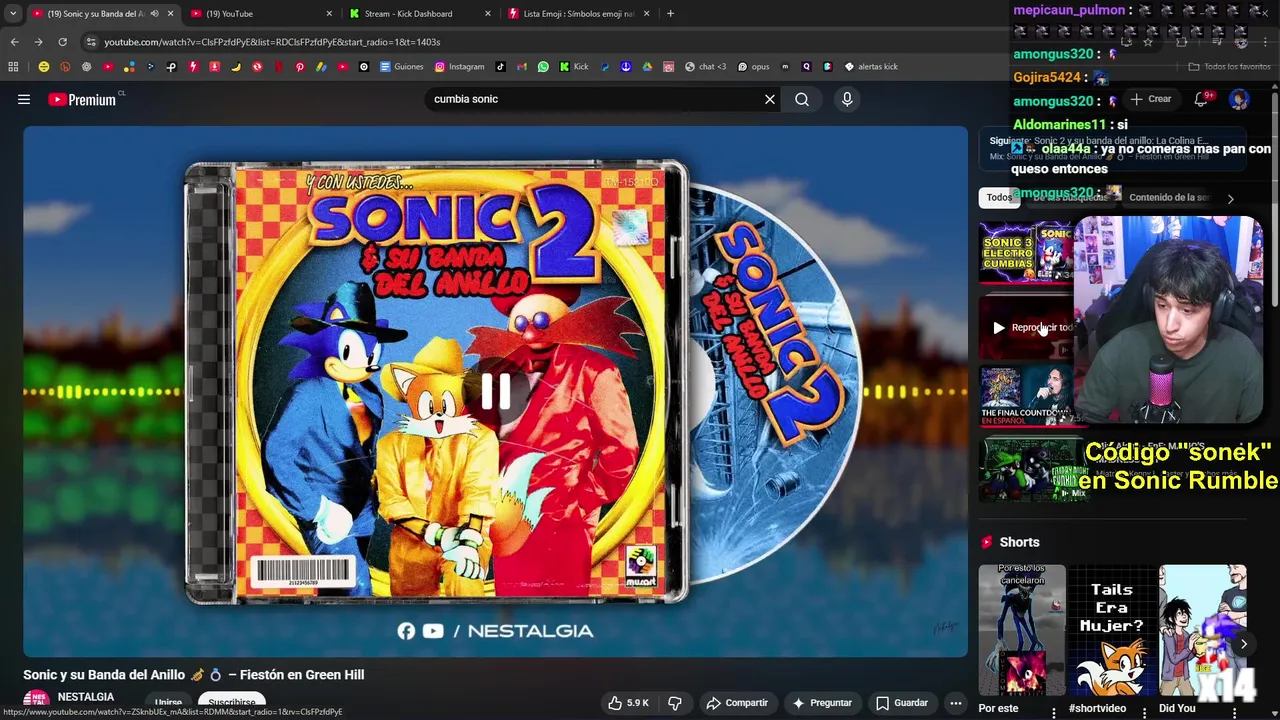Viewport: 1280px width, 720px height.
Task: Switch to 'Stream - Kick Dashboard' tab
Action: click(x=420, y=14)
